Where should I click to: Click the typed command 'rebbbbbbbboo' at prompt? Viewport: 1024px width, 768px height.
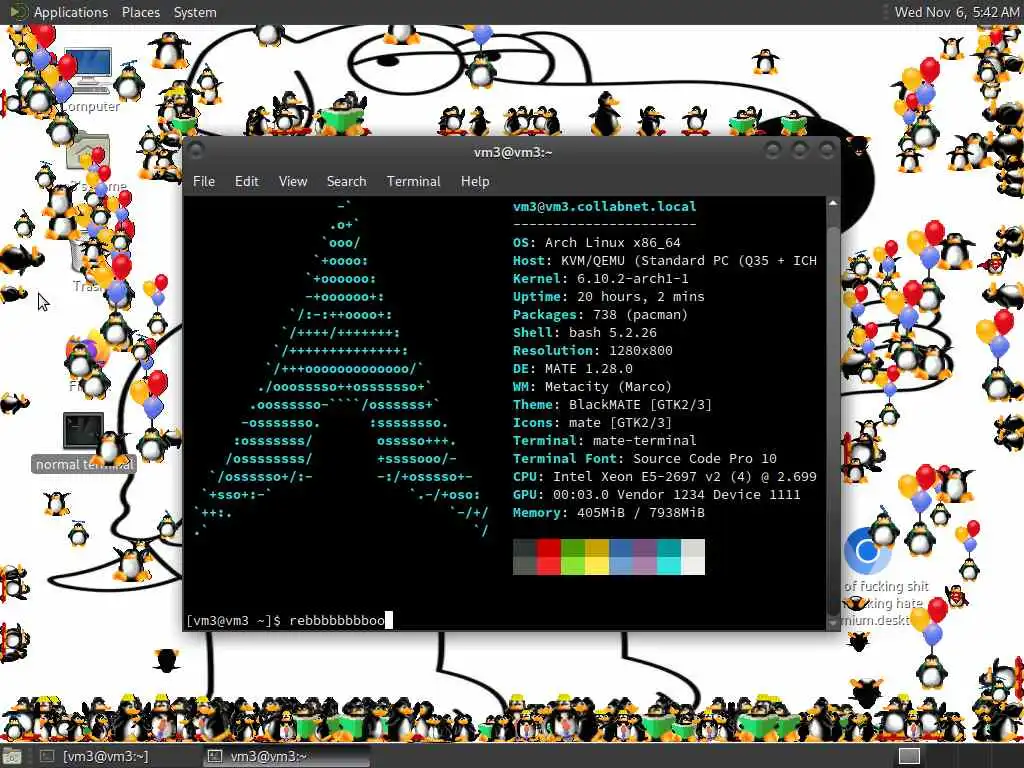(337, 620)
